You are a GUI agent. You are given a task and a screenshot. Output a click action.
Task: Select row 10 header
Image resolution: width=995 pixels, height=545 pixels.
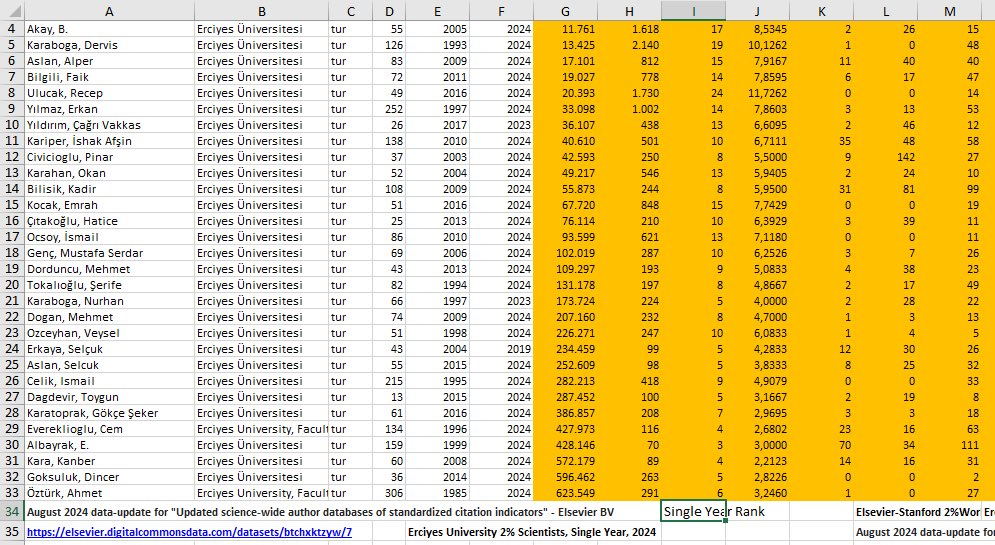point(12,125)
